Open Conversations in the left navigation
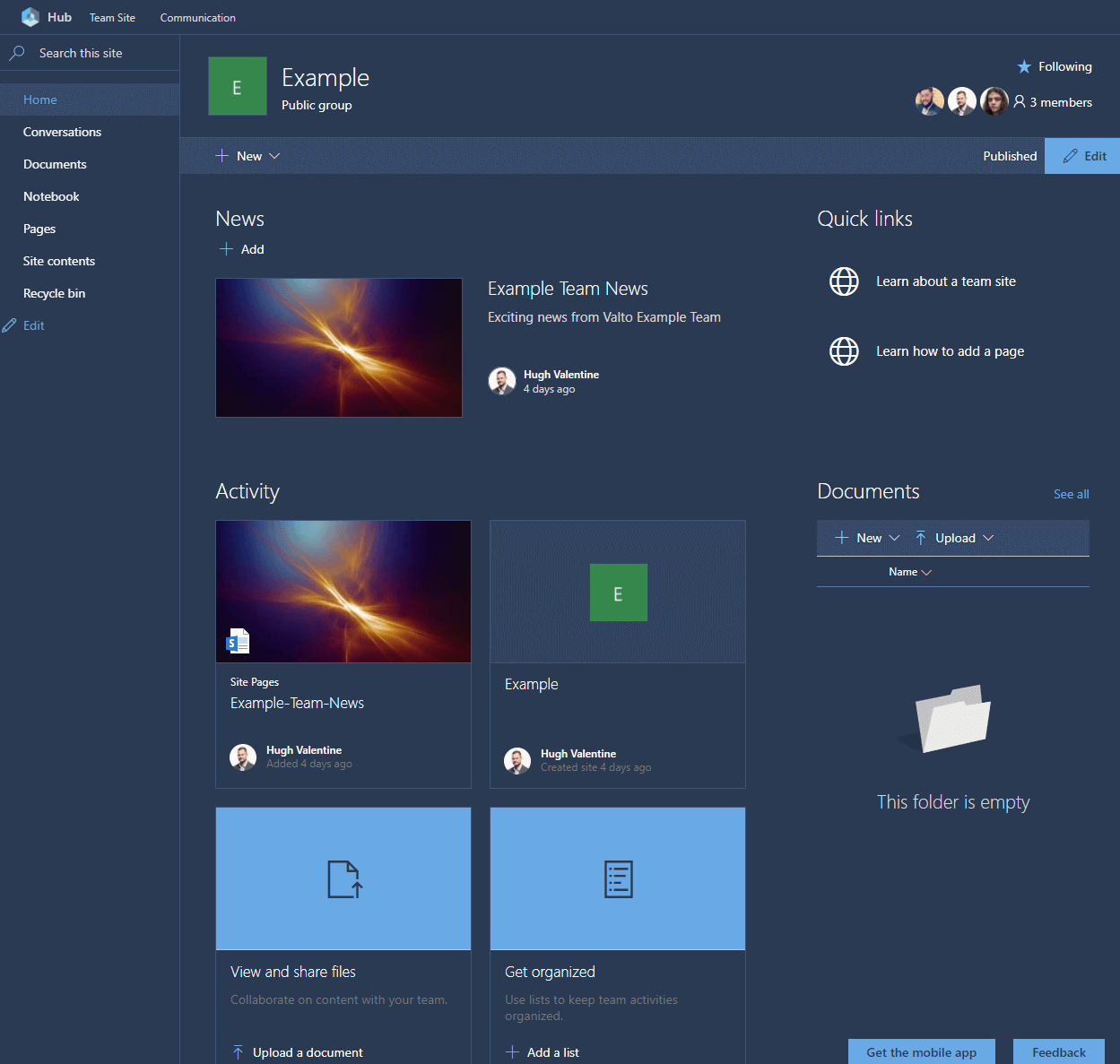1120x1064 pixels. (x=62, y=132)
